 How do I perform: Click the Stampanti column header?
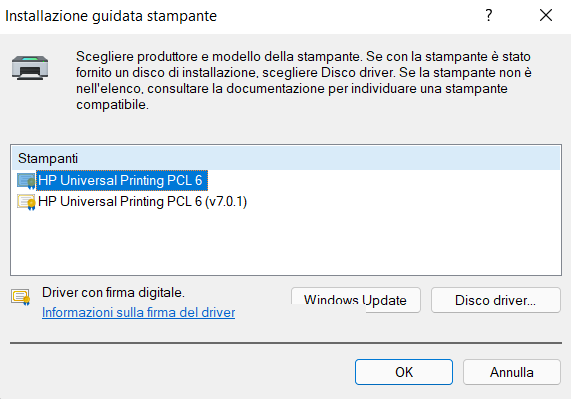tap(286, 158)
